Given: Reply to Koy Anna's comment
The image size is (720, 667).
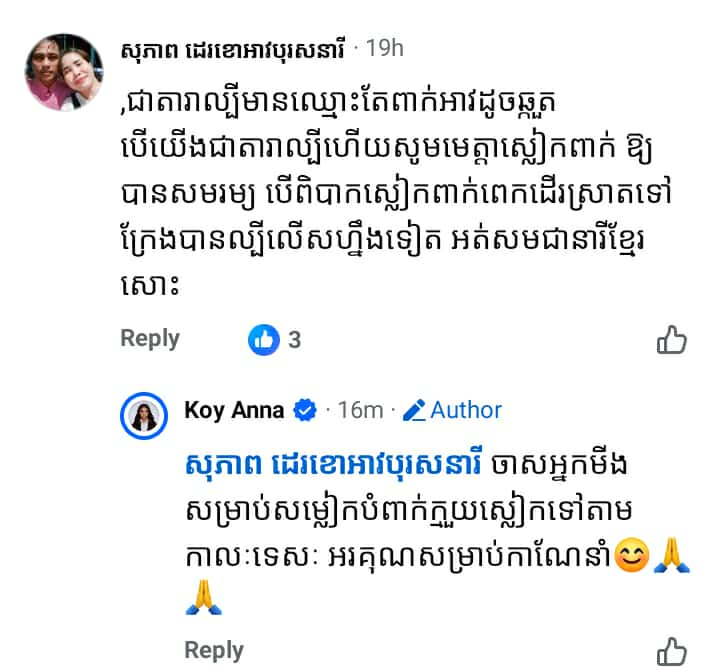Looking at the screenshot, I should (214, 650).
